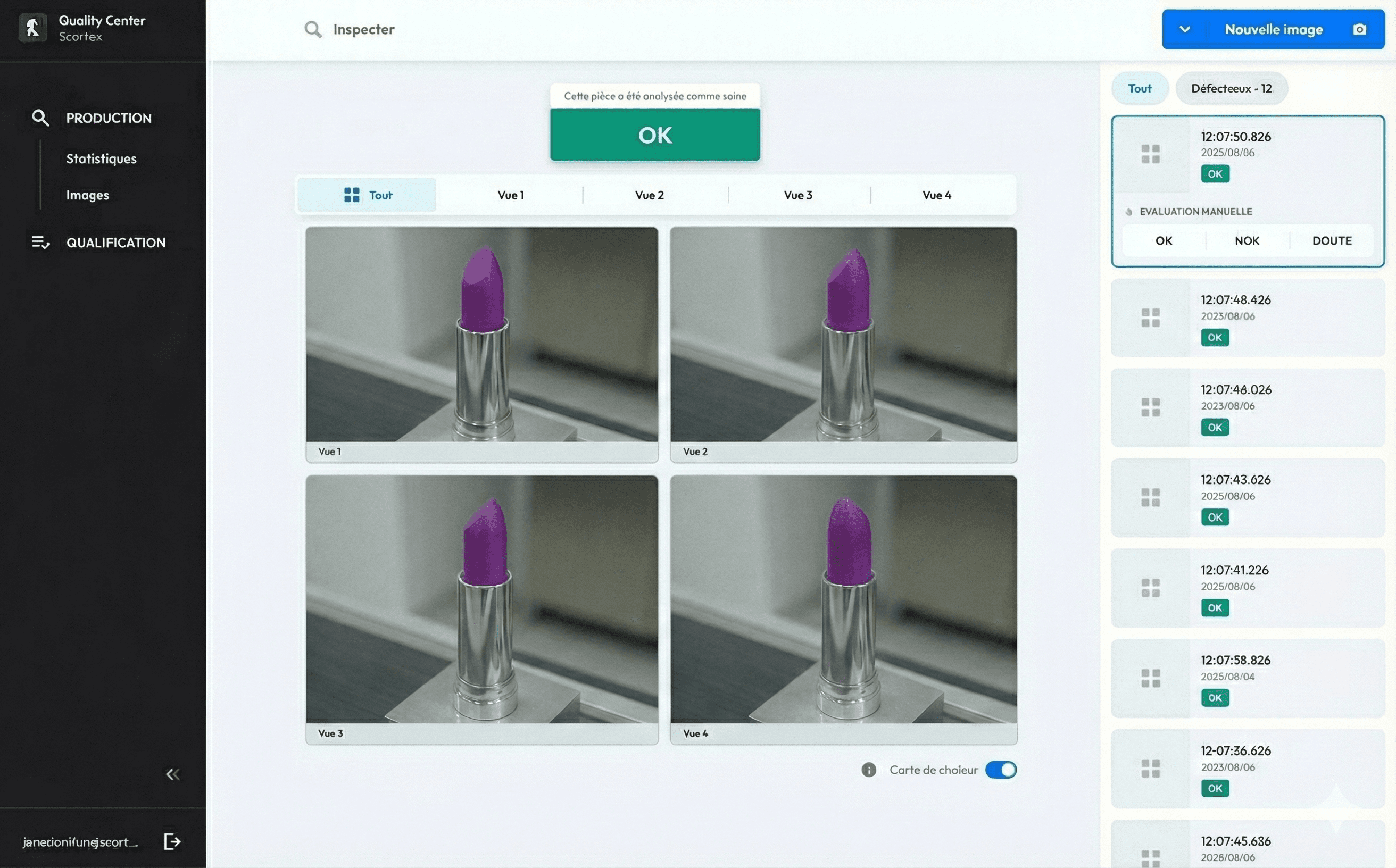Click the info icon beside Carte de chaleur
Screen dimensions: 1396x868
tap(868, 770)
